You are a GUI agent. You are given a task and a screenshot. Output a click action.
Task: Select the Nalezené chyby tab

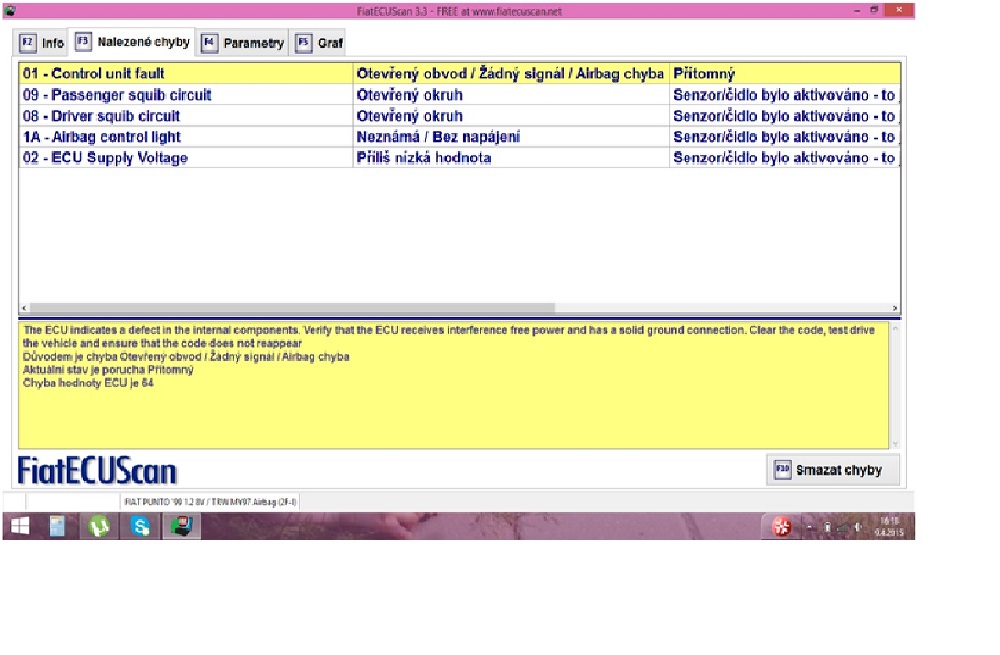(x=132, y=42)
